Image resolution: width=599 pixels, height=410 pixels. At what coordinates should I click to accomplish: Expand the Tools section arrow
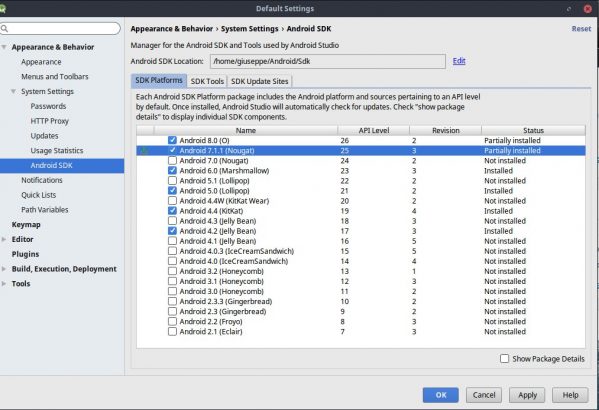click(4, 284)
